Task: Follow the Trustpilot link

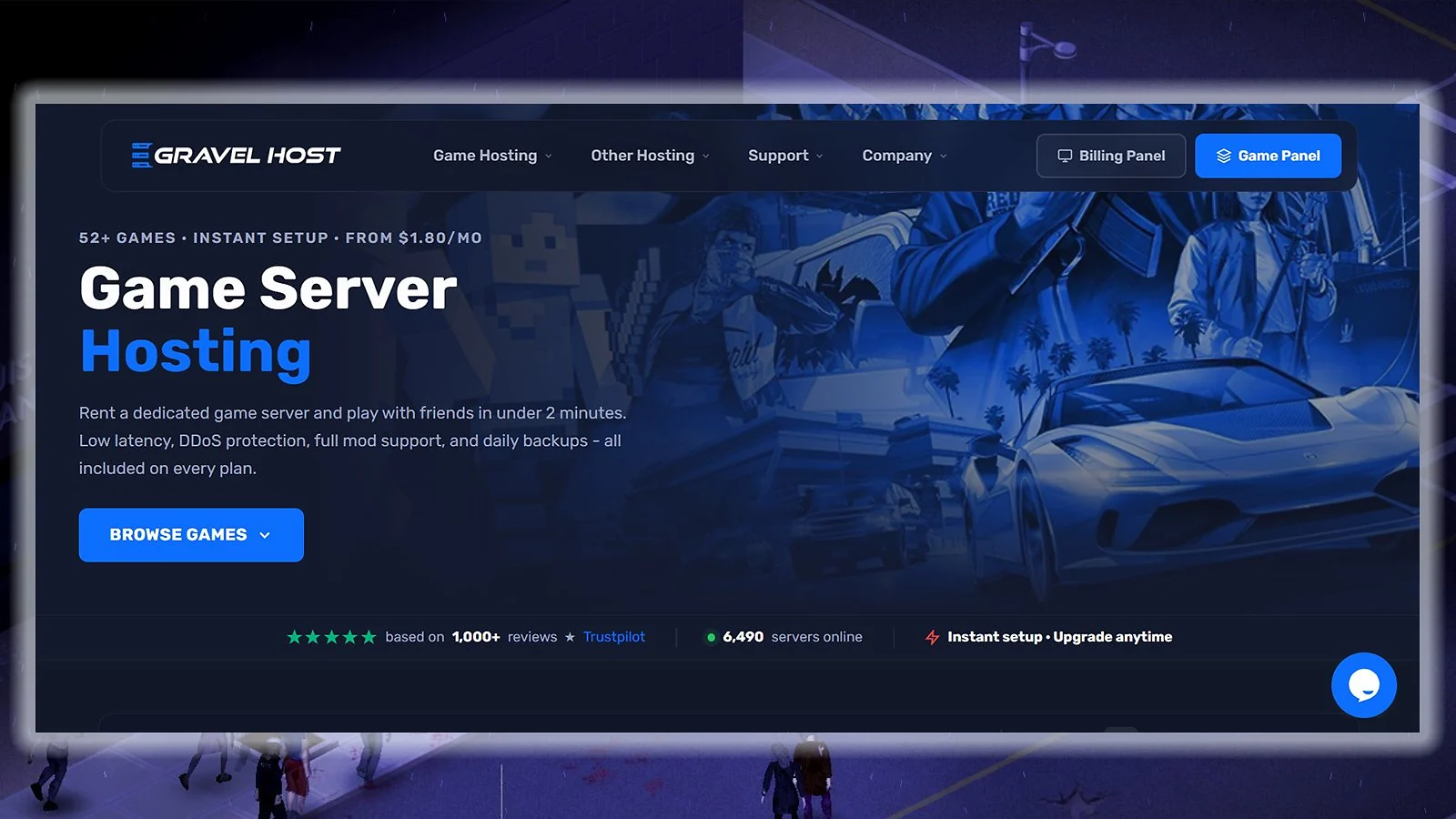Action: 614,637
